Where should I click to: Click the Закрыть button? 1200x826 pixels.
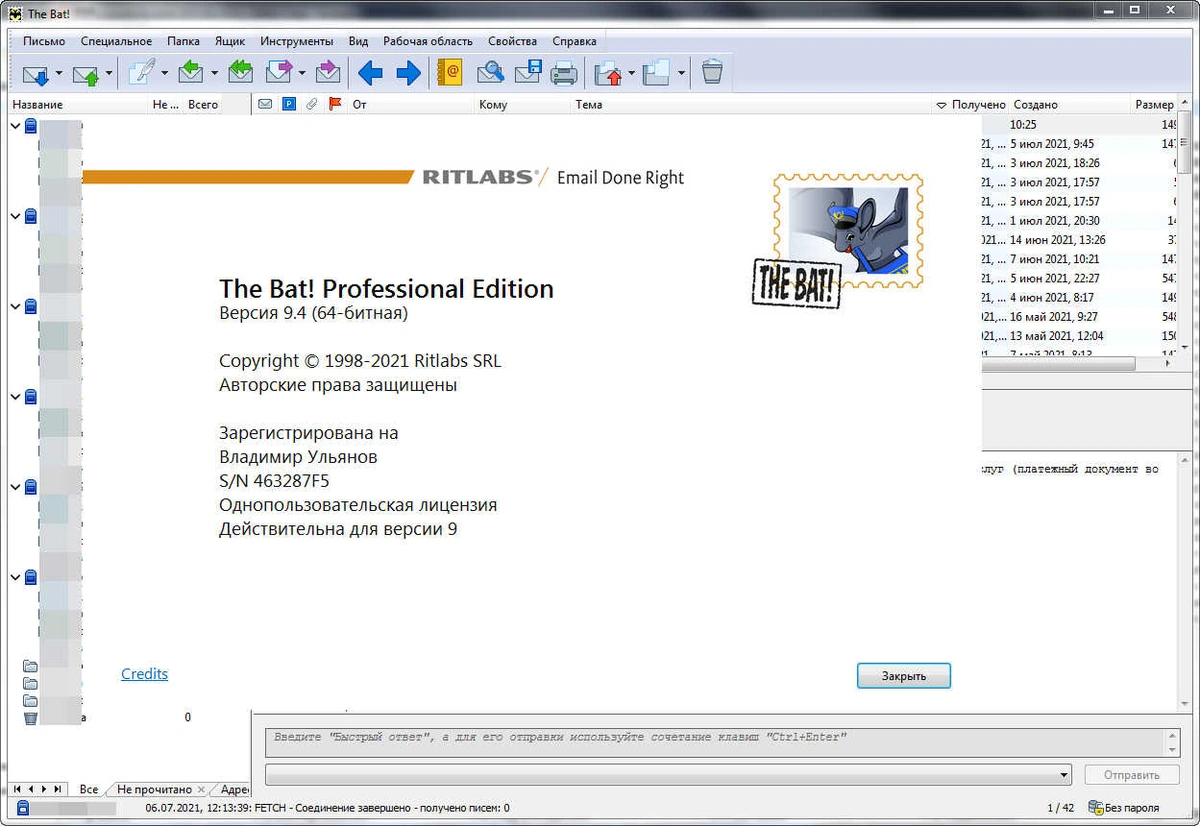point(904,676)
